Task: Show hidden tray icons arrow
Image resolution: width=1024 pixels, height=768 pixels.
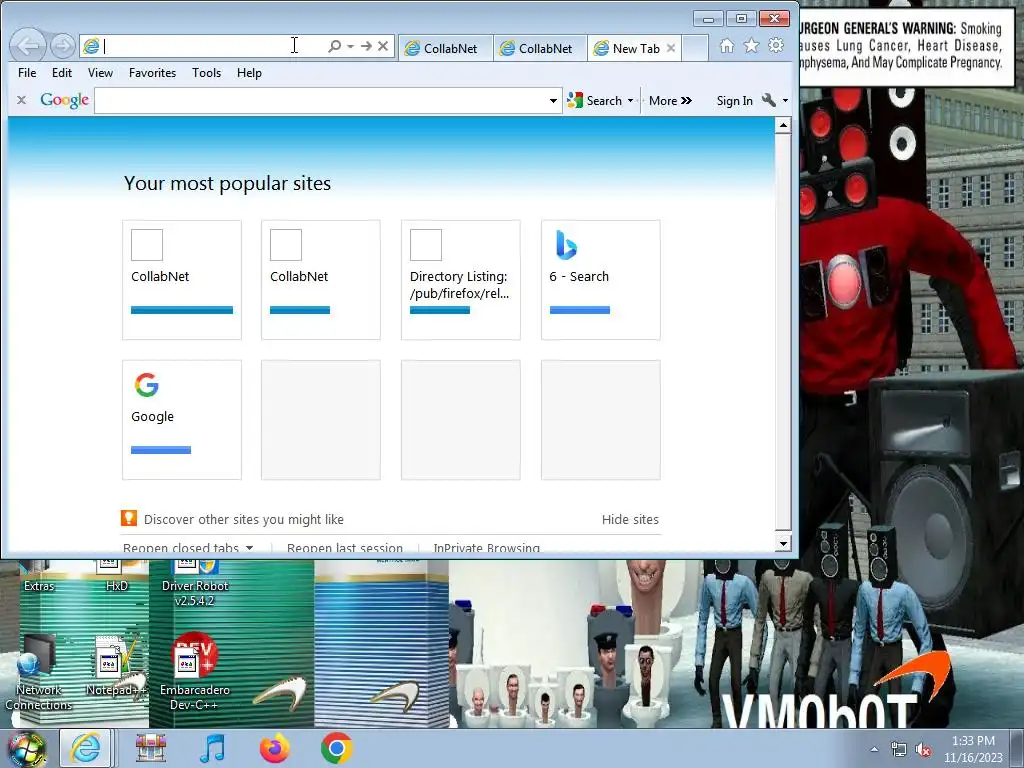Action: point(874,750)
